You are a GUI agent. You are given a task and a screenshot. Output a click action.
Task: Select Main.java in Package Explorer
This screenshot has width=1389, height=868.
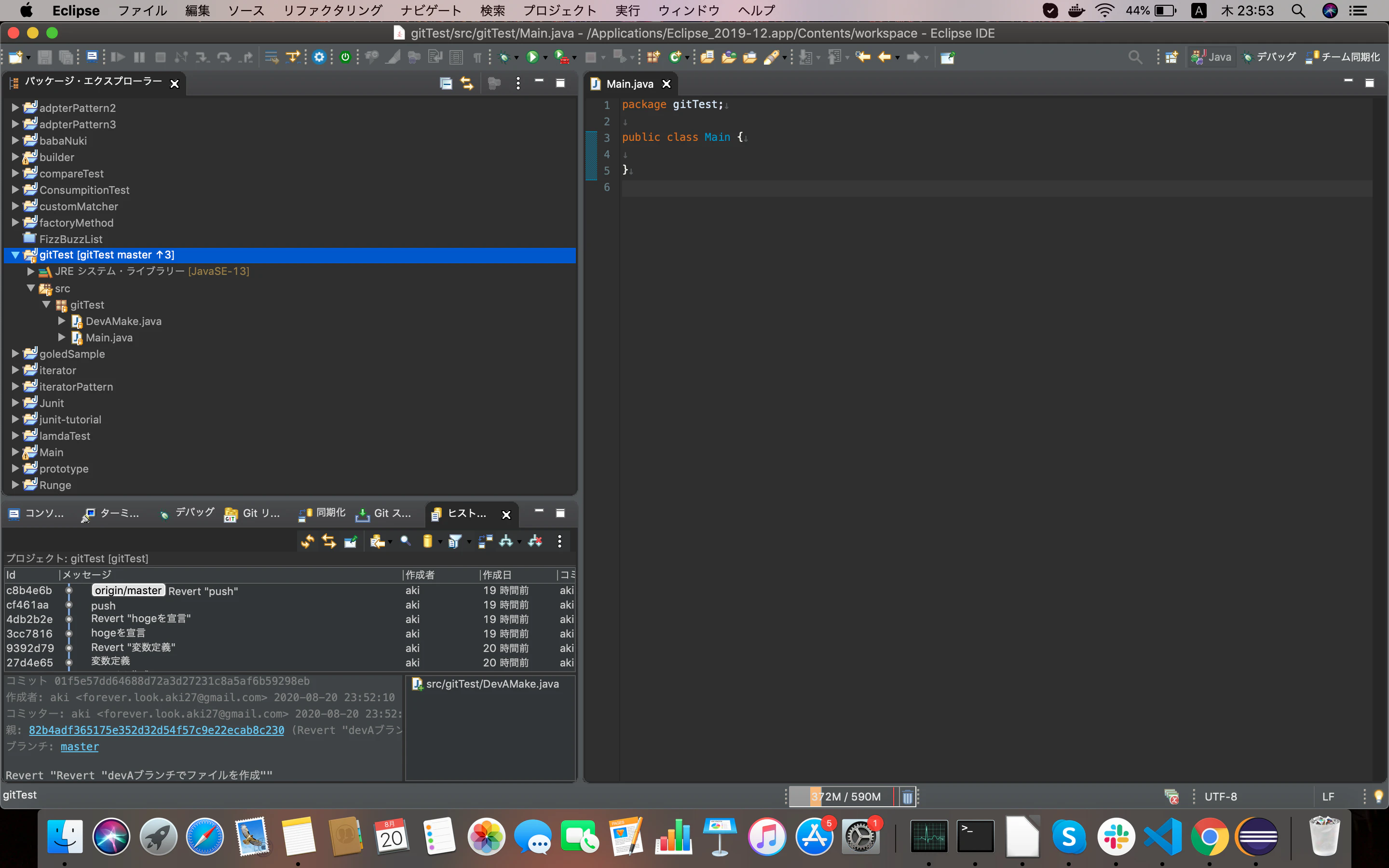pyautogui.click(x=109, y=338)
